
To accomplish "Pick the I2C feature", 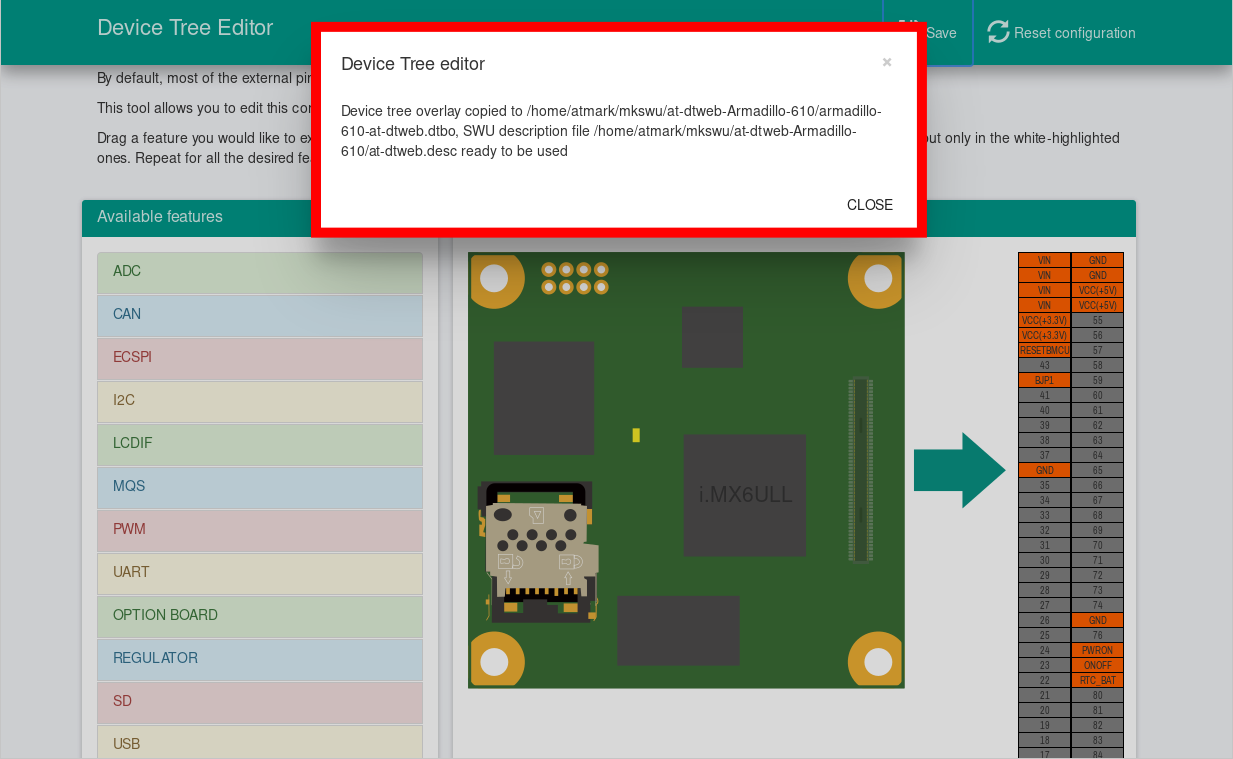I will click(x=259, y=401).
